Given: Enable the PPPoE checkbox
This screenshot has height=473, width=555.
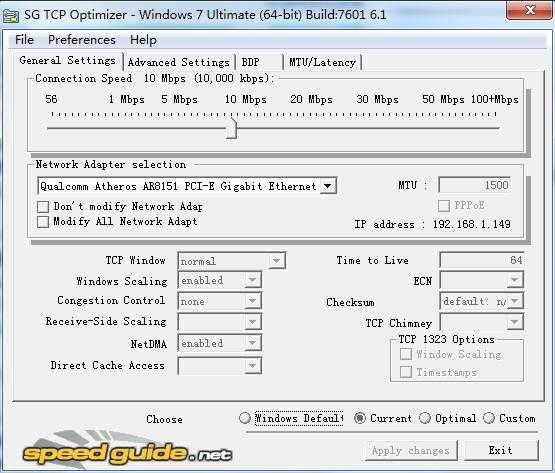Looking at the screenshot, I should click(x=444, y=206).
